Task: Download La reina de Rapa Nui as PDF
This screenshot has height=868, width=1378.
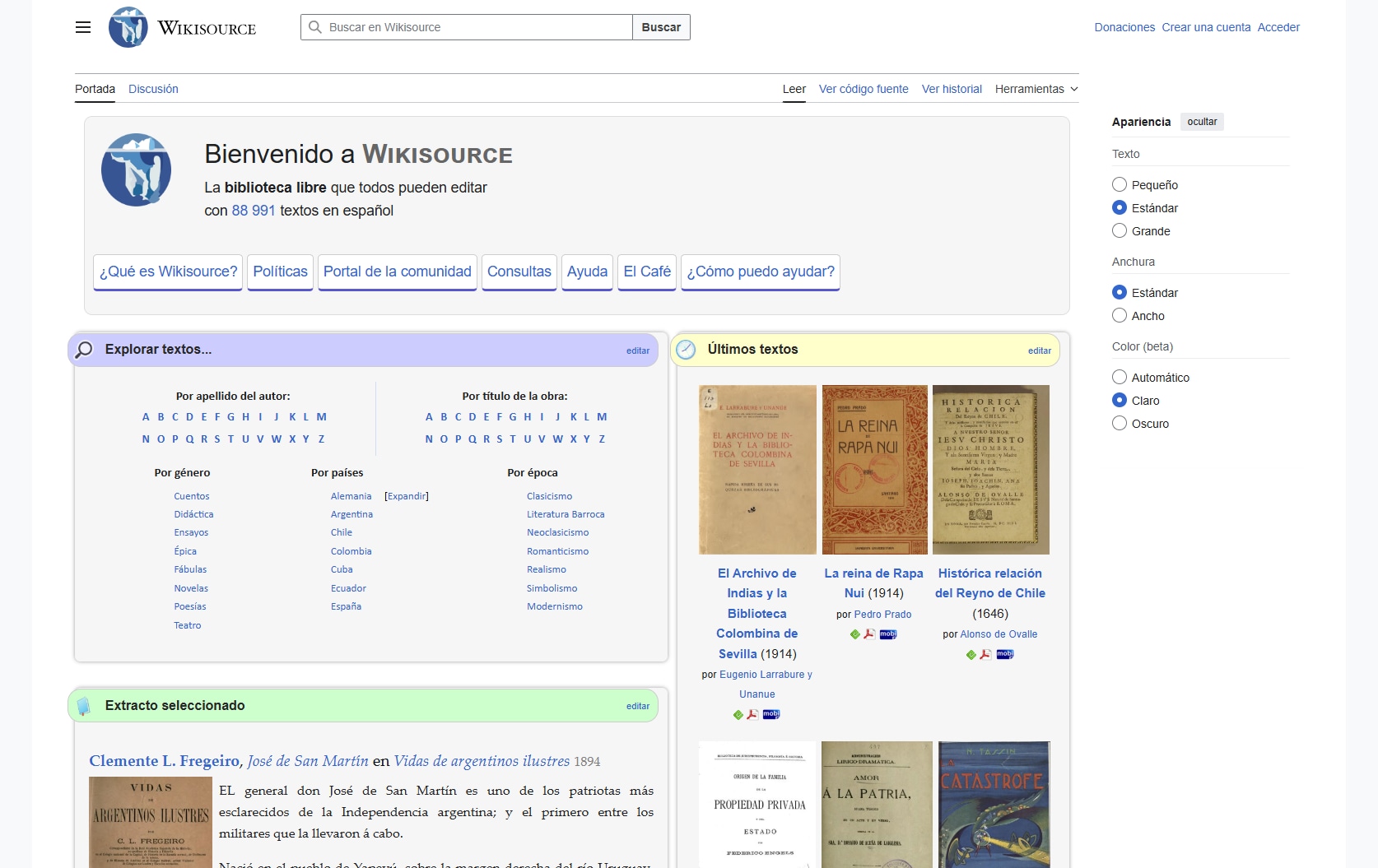Action: pos(869,634)
